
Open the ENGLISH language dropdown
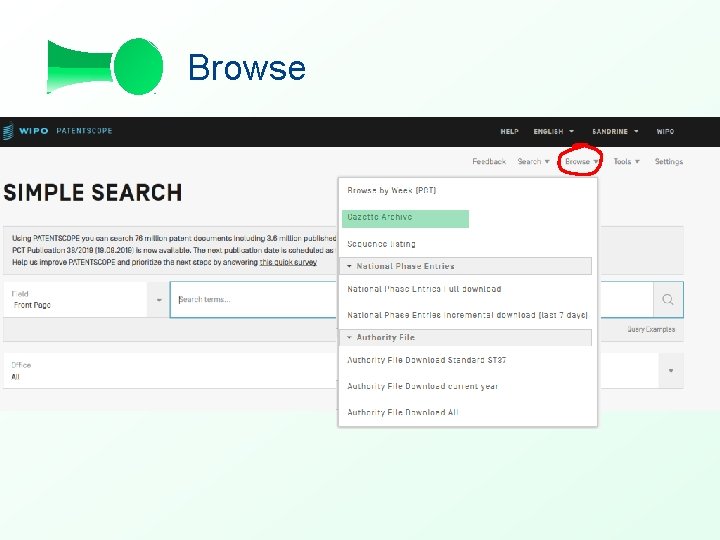click(x=553, y=131)
